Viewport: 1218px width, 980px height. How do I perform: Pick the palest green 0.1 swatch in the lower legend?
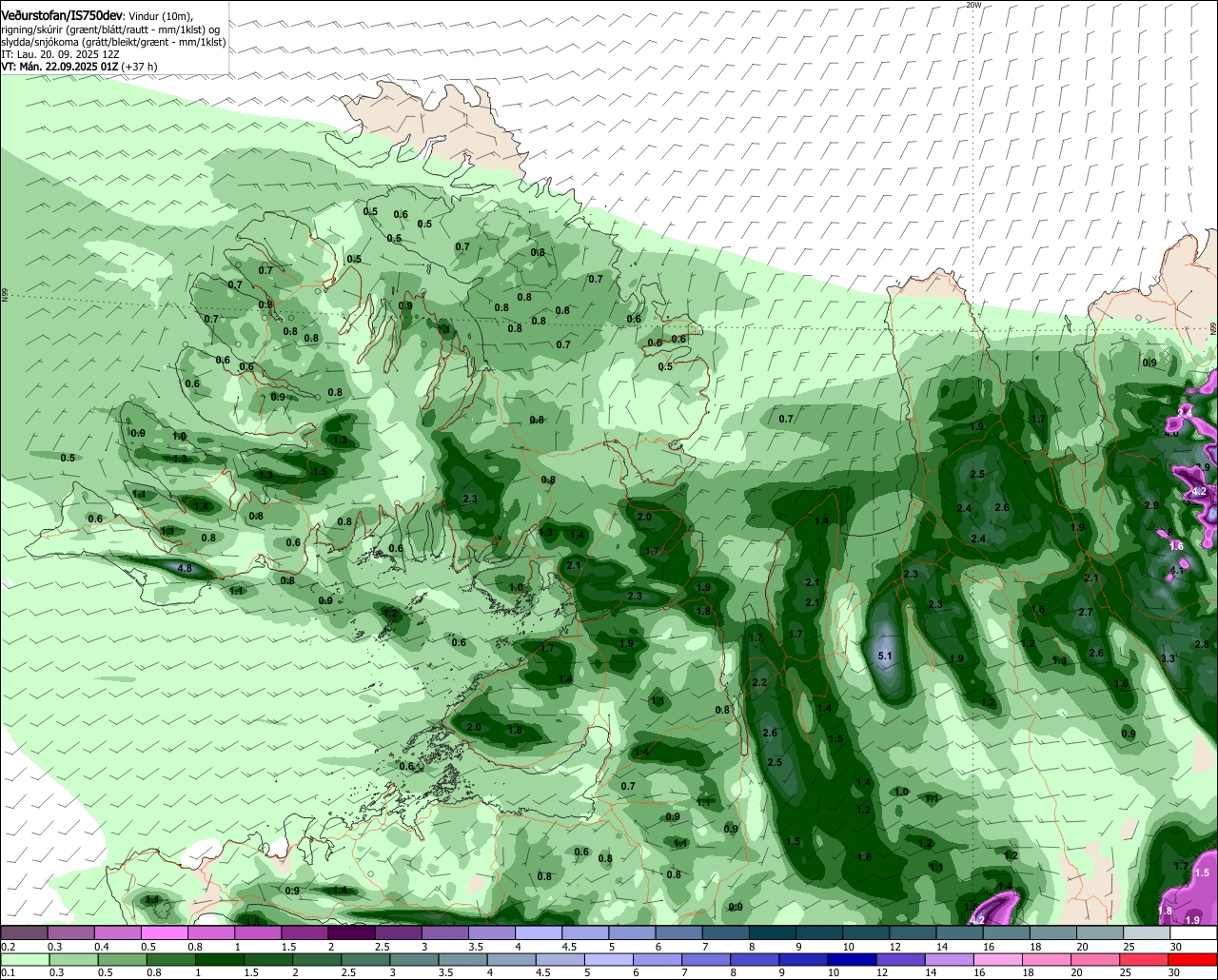[x=24, y=960]
